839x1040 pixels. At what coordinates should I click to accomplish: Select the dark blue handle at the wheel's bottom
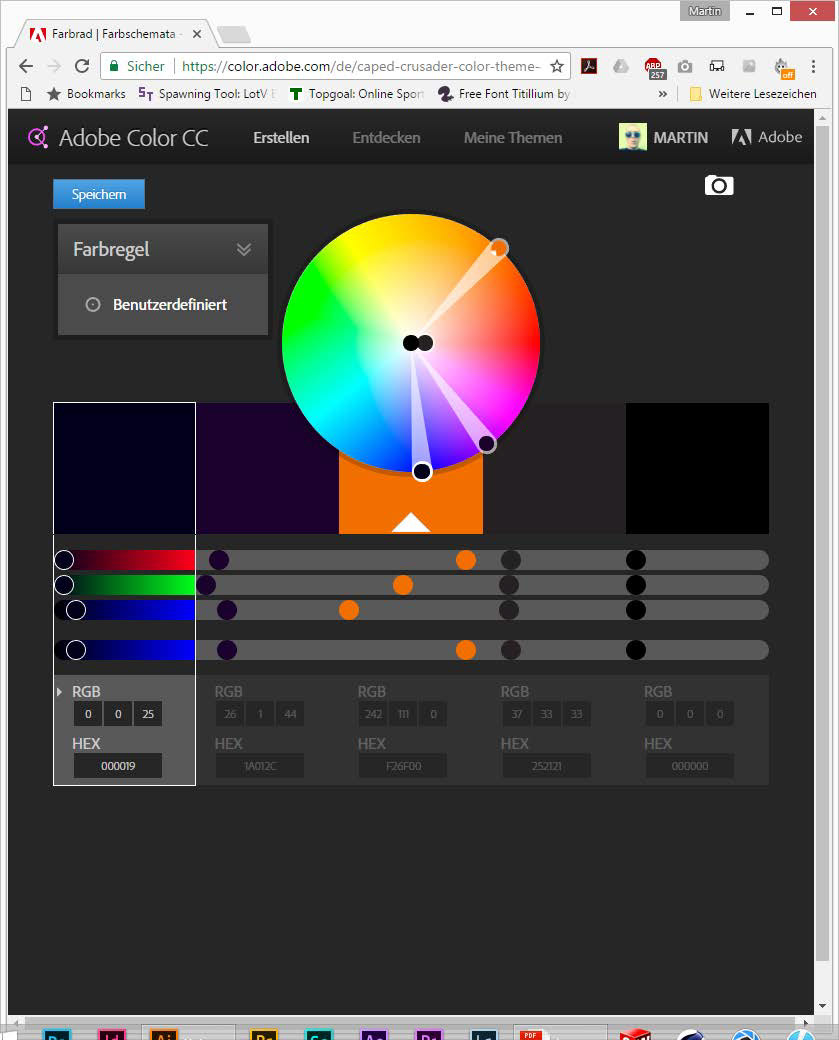[x=422, y=472]
